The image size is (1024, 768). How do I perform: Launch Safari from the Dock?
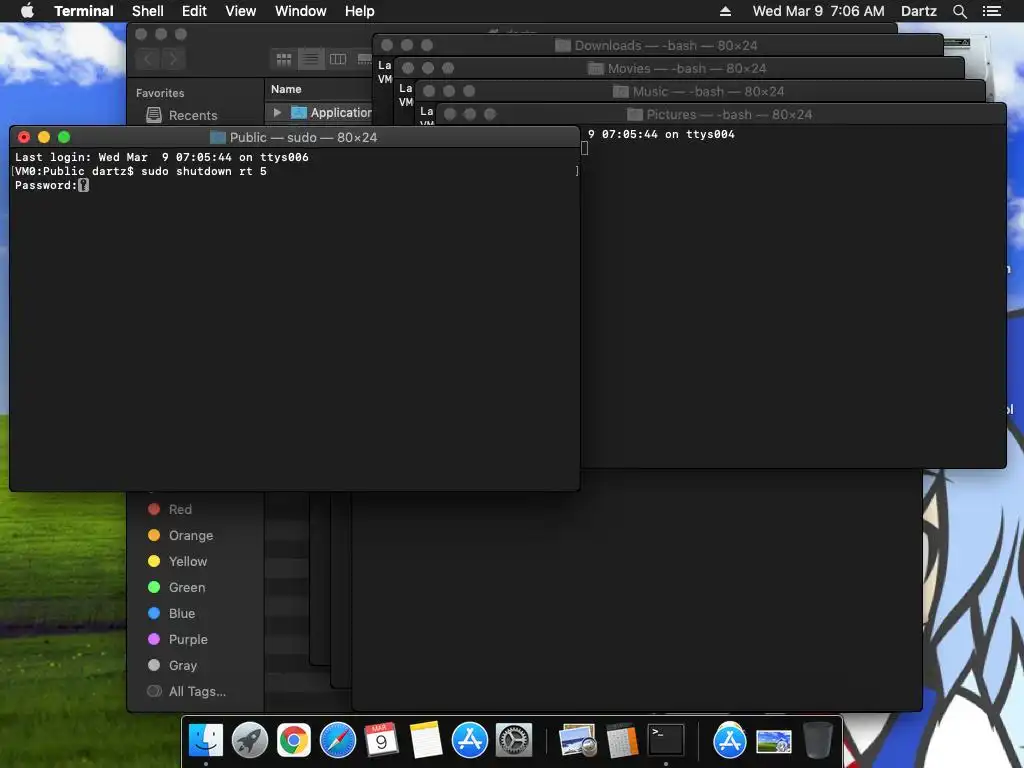[338, 741]
